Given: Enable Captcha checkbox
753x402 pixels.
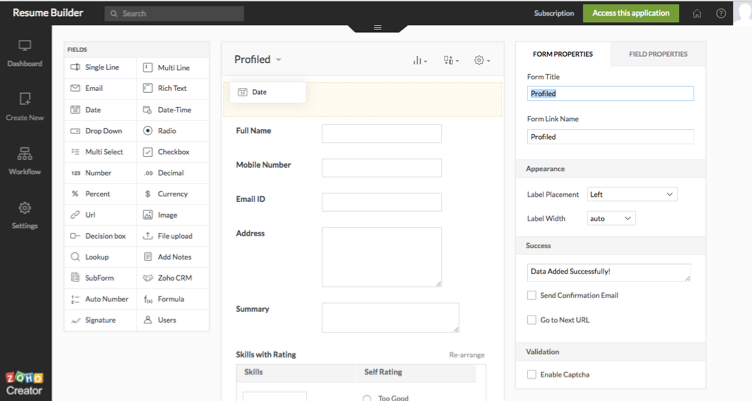Looking at the screenshot, I should [532, 375].
